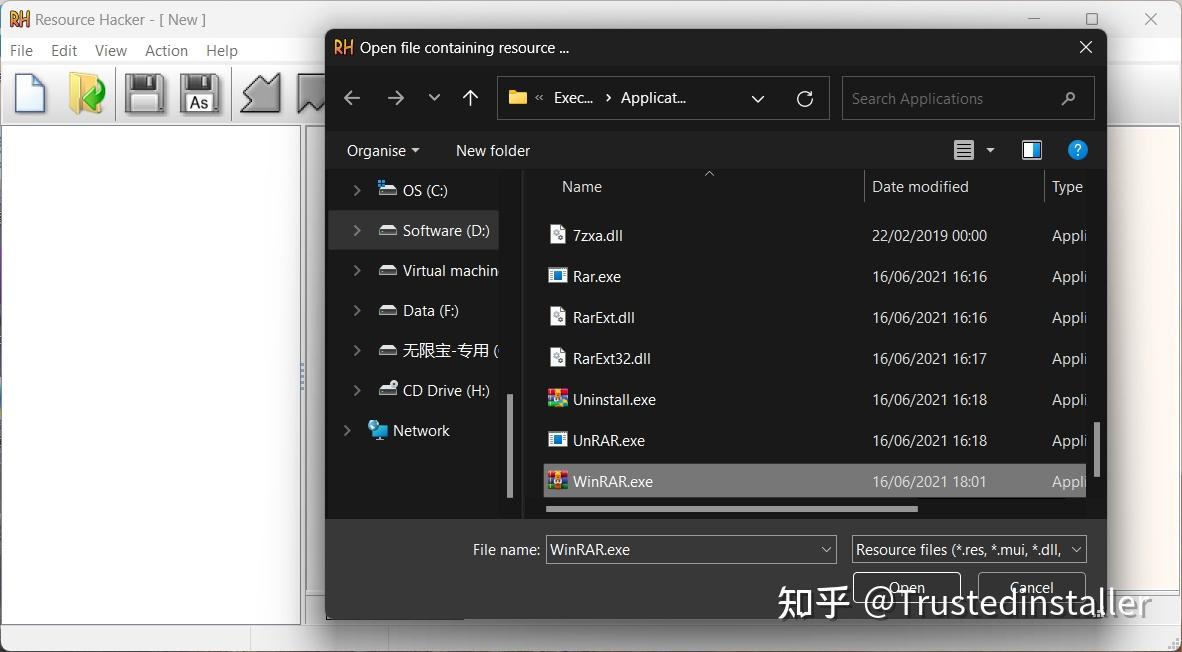The width and height of the screenshot is (1182, 652).
Task: Click the Applicat... breadcrumb segment
Action: [x=653, y=98]
